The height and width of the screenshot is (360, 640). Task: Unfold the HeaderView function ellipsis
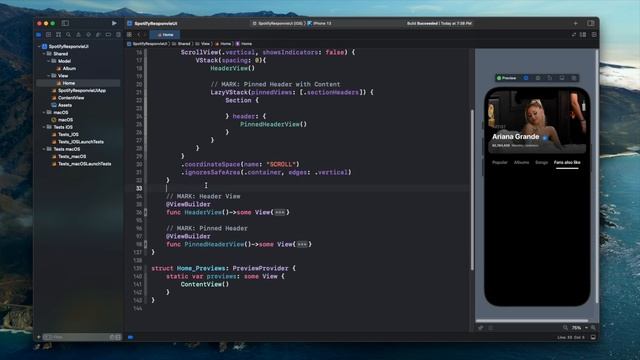pyautogui.click(x=280, y=212)
